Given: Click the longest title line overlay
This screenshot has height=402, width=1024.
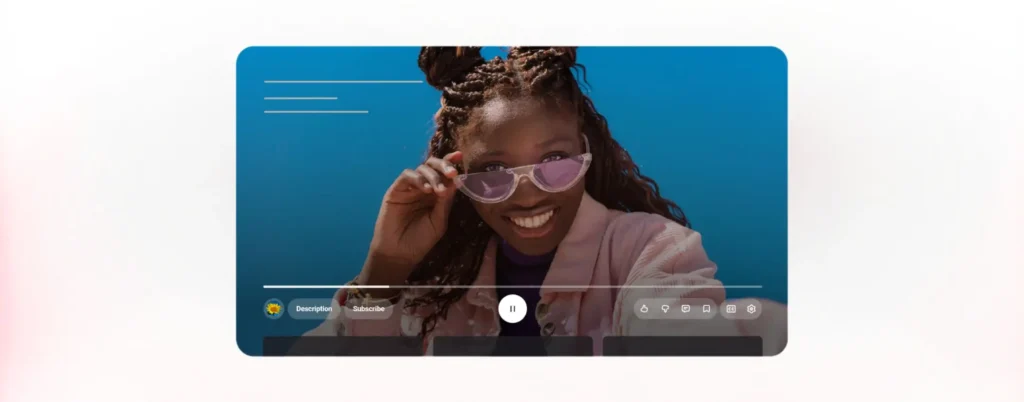Looking at the screenshot, I should (343, 81).
